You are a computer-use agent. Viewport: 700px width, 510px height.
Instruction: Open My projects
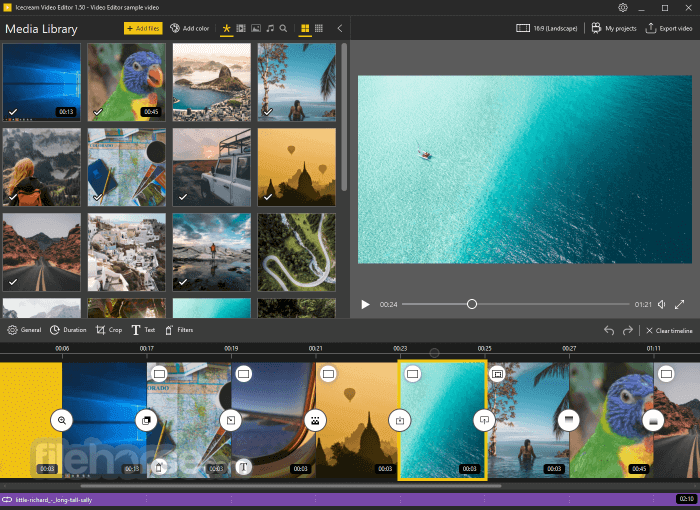pyautogui.click(x=614, y=28)
